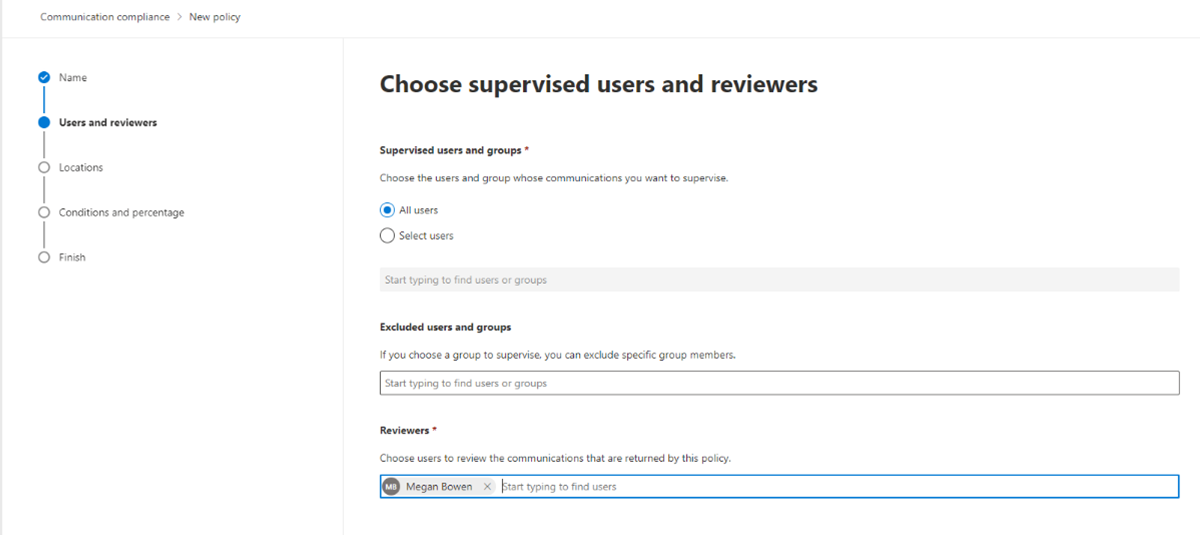Viewport: 1200px width, 535px height.
Task: Select the Users and reviewers step label
Action: coord(108,122)
